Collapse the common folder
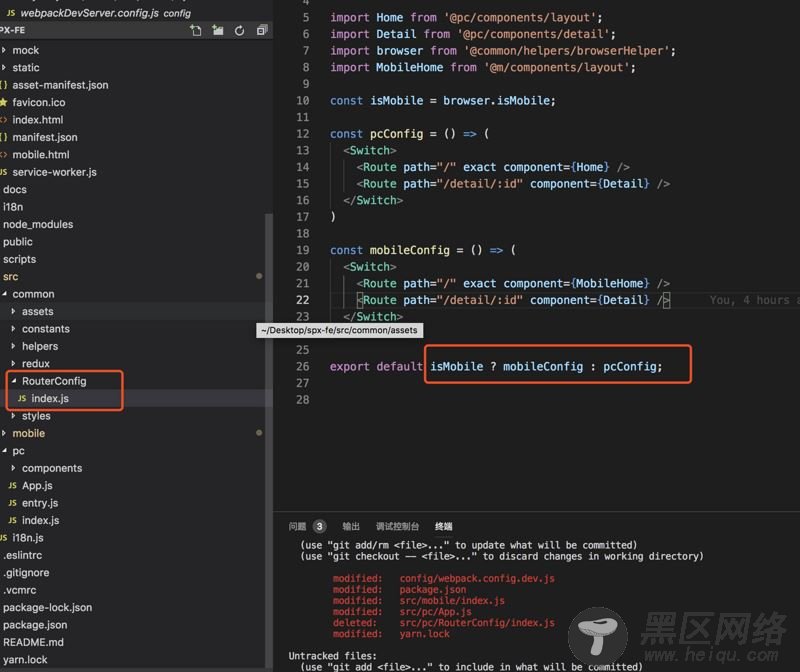 [33, 294]
